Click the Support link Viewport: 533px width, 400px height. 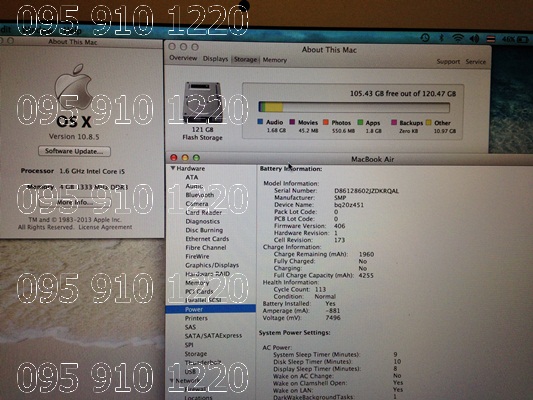pyautogui.click(x=448, y=62)
